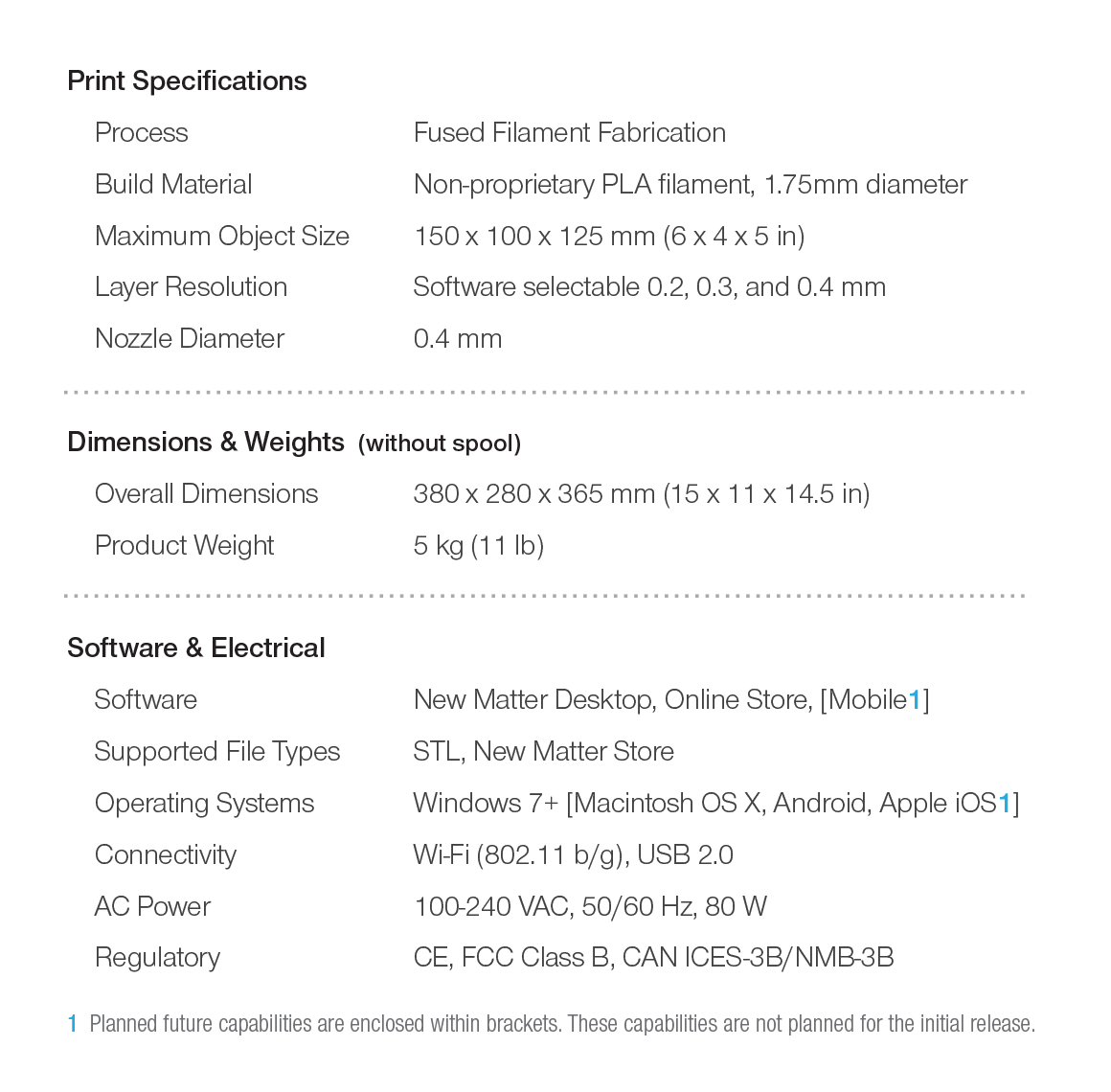Click the New Matter Desktop software text
The width and height of the screenshot is (1111, 1092).
click(533, 700)
